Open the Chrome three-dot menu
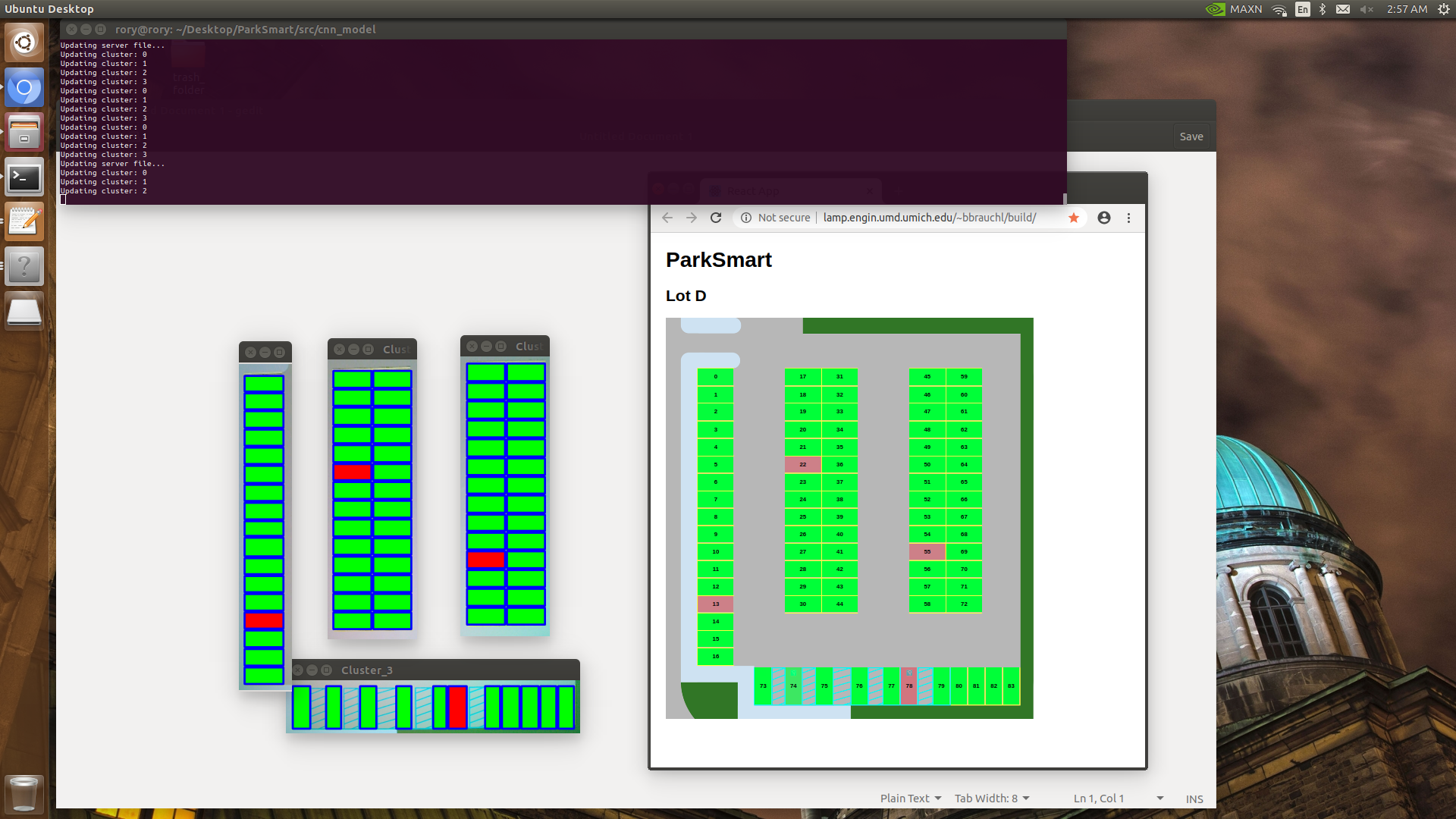This screenshot has height=819, width=1456. [x=1128, y=218]
